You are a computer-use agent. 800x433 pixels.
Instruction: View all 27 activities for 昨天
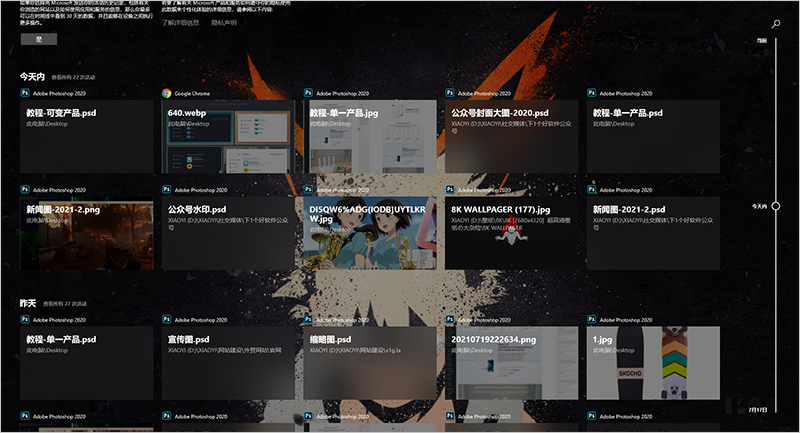[65, 304]
